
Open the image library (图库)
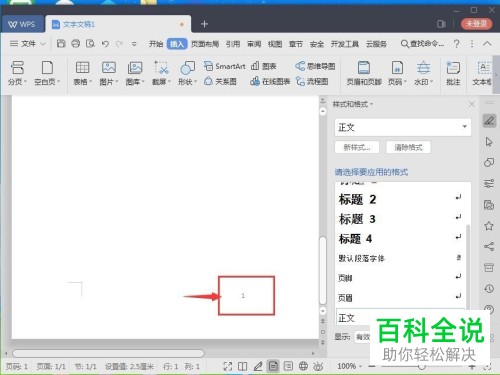(135, 73)
